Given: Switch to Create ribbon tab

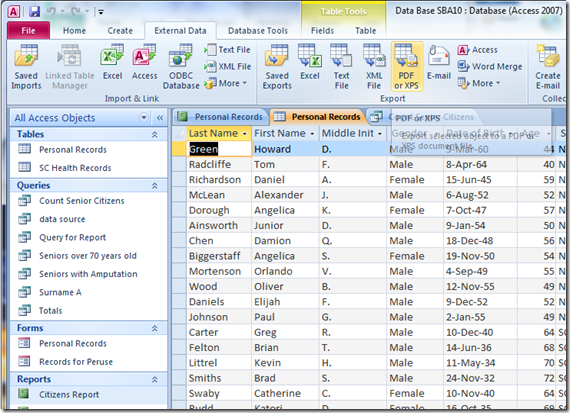Looking at the screenshot, I should click(120, 31).
